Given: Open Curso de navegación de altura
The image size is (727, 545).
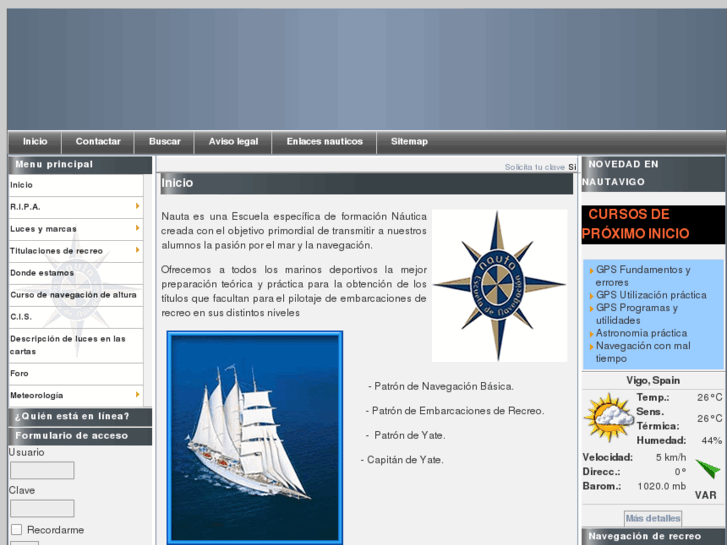Looking at the screenshot, I should coord(76,295).
